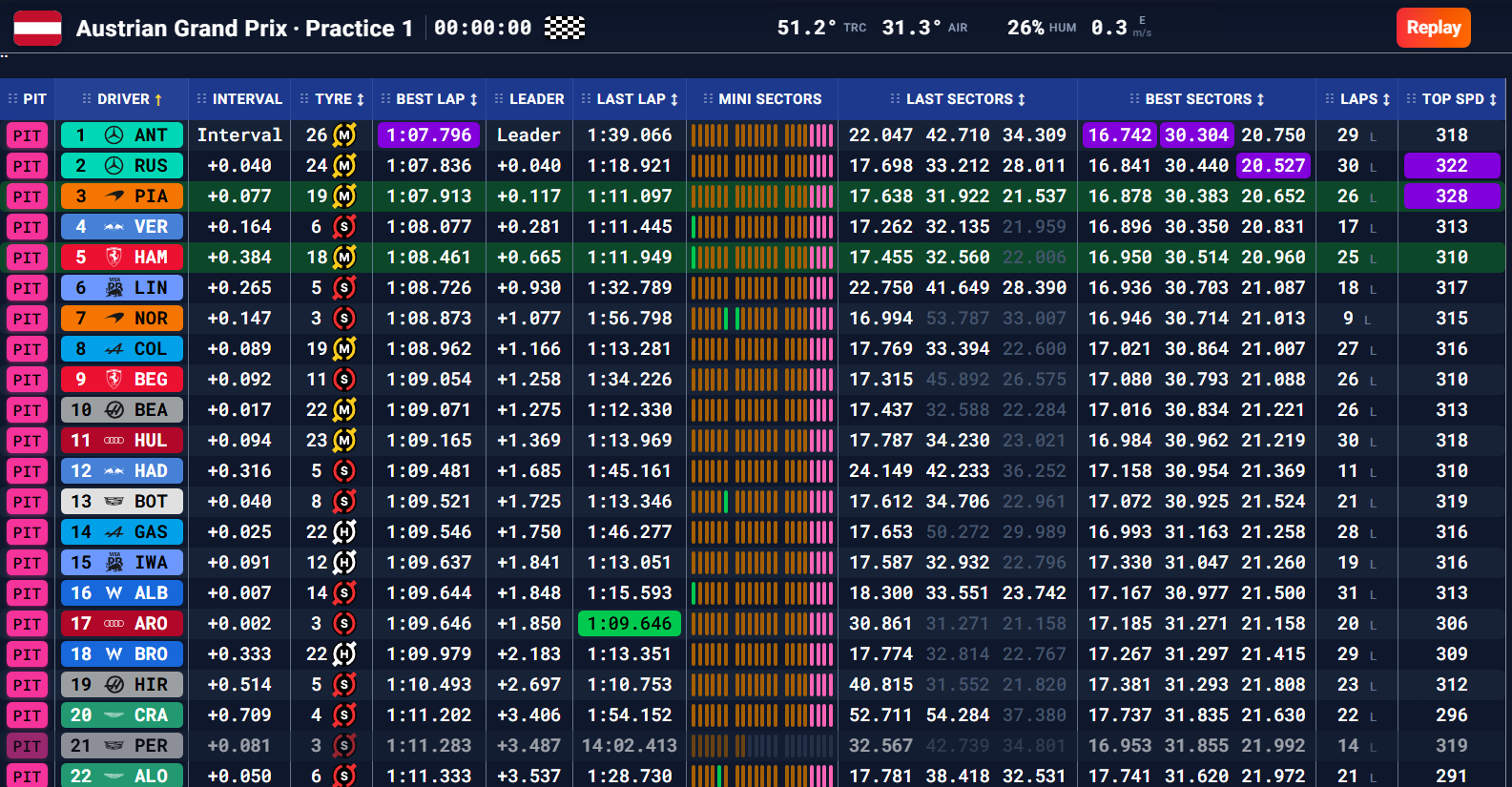
Task: Click the green last lap 1:09.646
Action: [629, 624]
